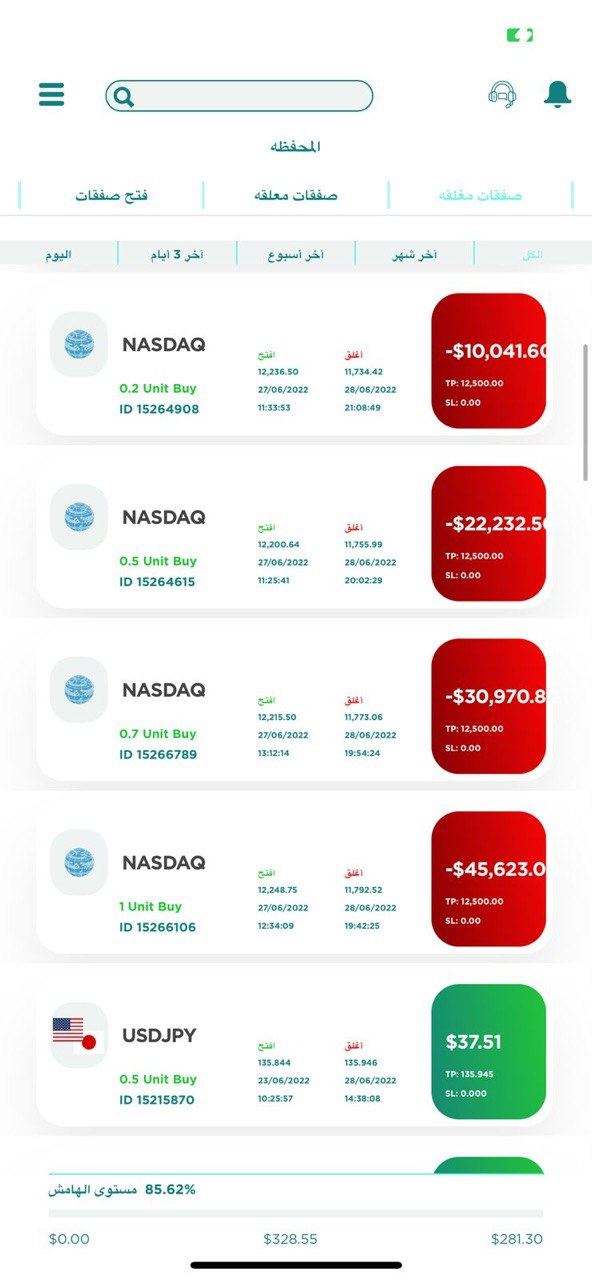Tap the globe icon of NASDAQ trade 15266789
This screenshot has height=1280, width=592.
click(79, 689)
